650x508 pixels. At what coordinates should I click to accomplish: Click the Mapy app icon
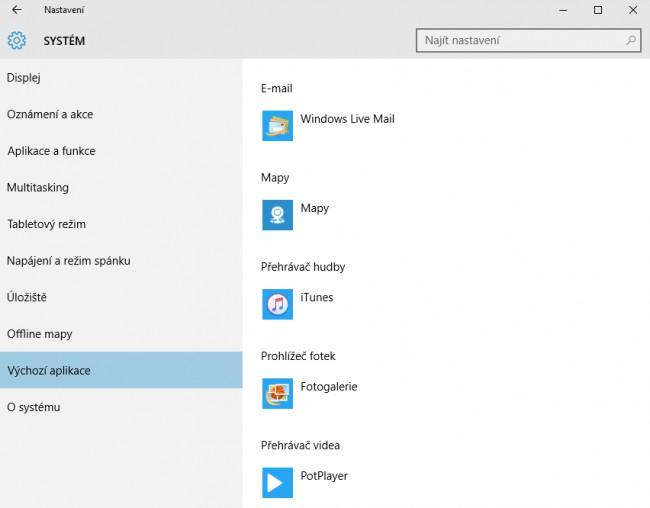pos(277,215)
